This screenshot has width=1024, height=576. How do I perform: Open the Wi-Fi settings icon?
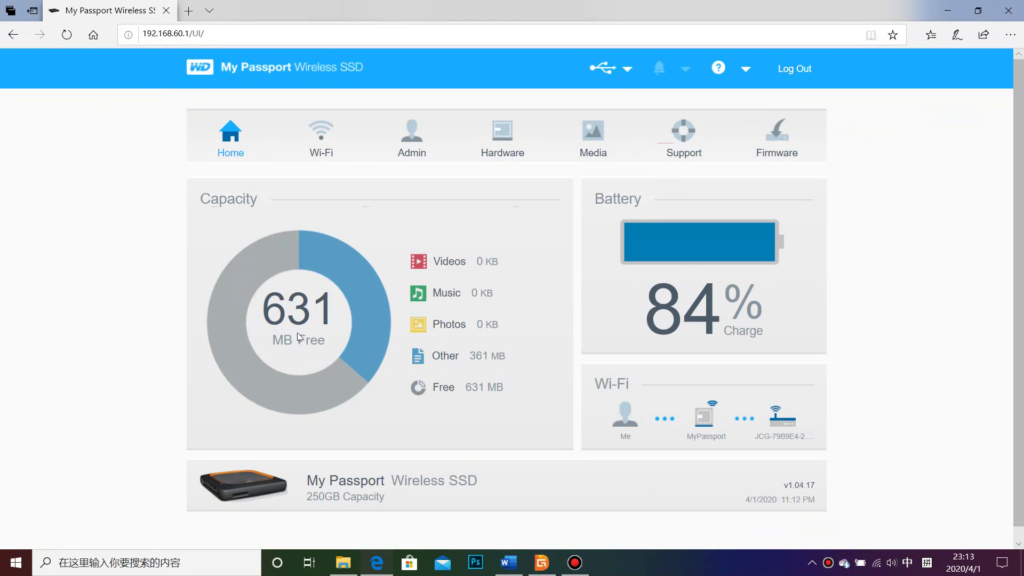(321, 131)
